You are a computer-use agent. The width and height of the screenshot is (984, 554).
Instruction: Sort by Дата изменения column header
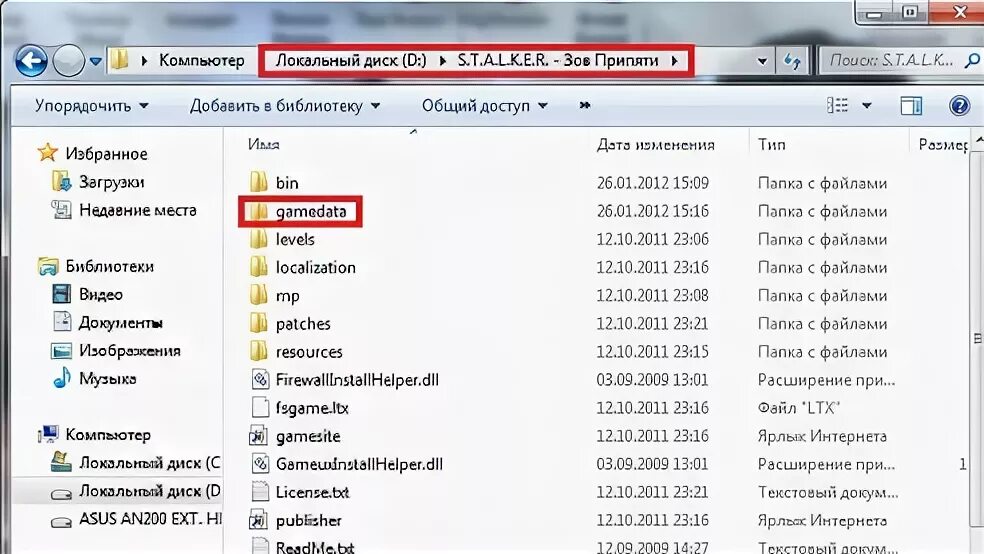tap(656, 145)
